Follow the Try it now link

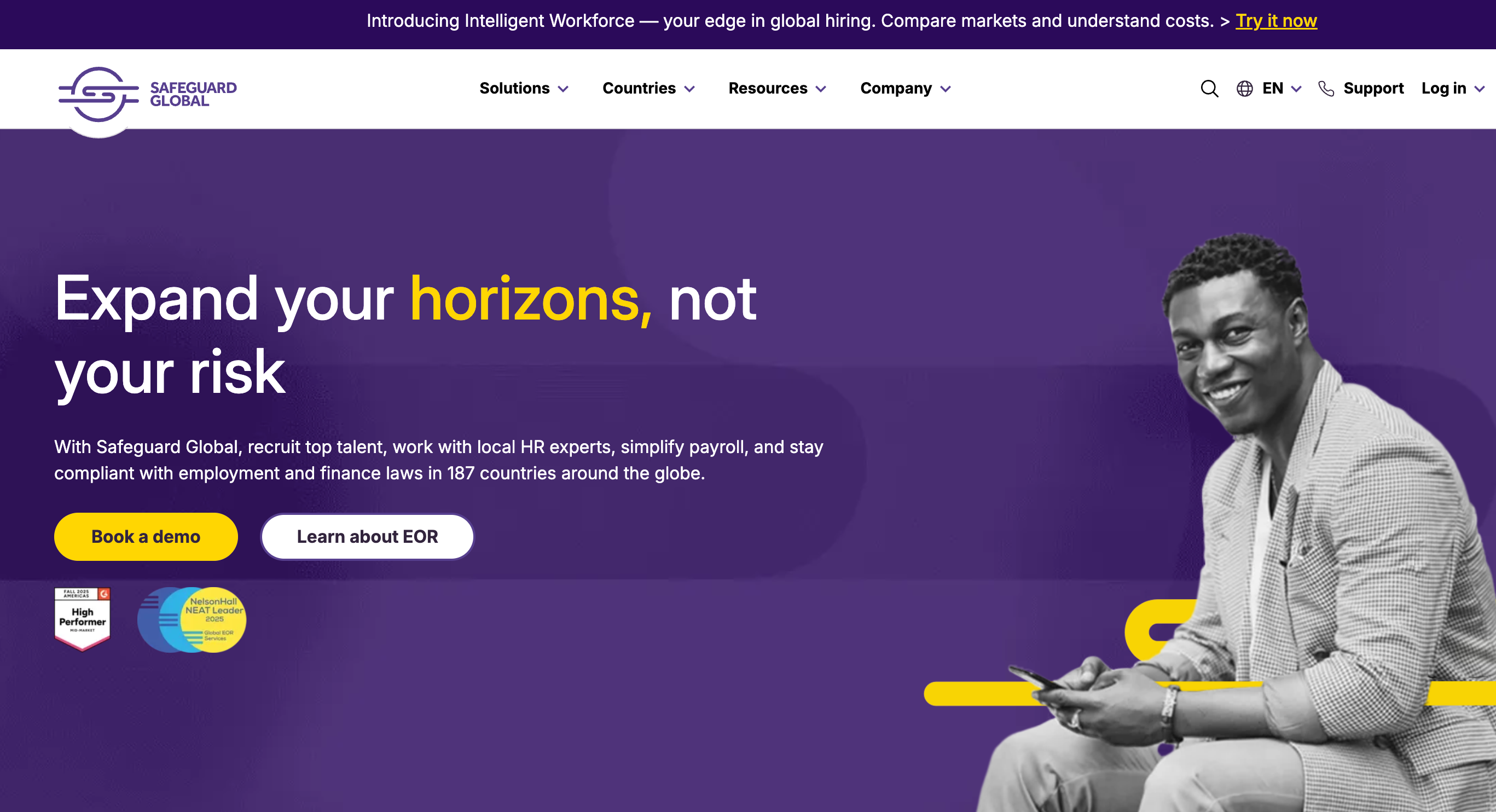pos(1276,21)
